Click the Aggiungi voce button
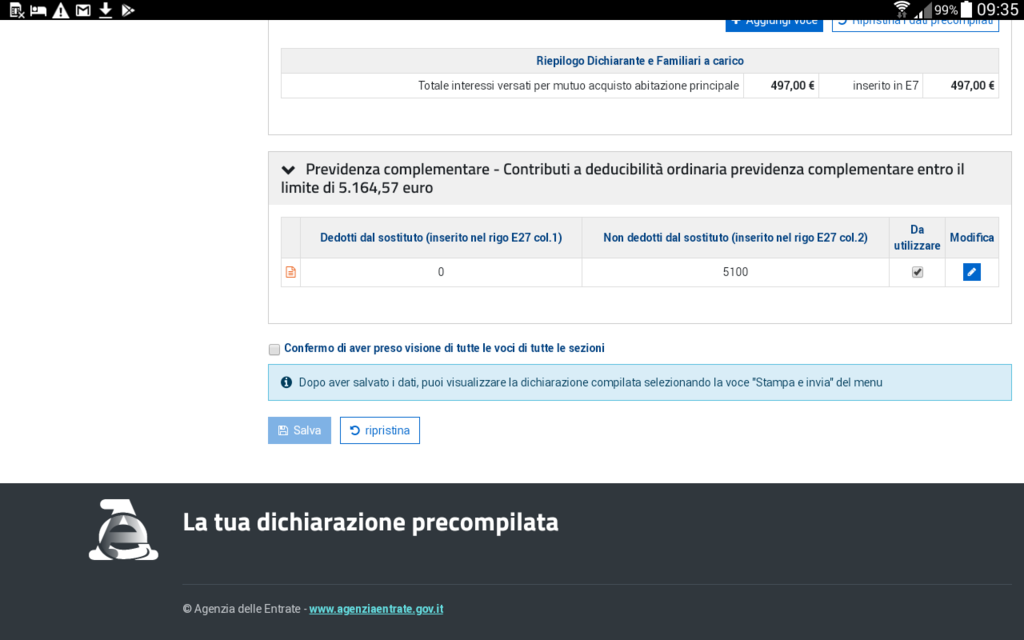1024x640 pixels. (774, 22)
